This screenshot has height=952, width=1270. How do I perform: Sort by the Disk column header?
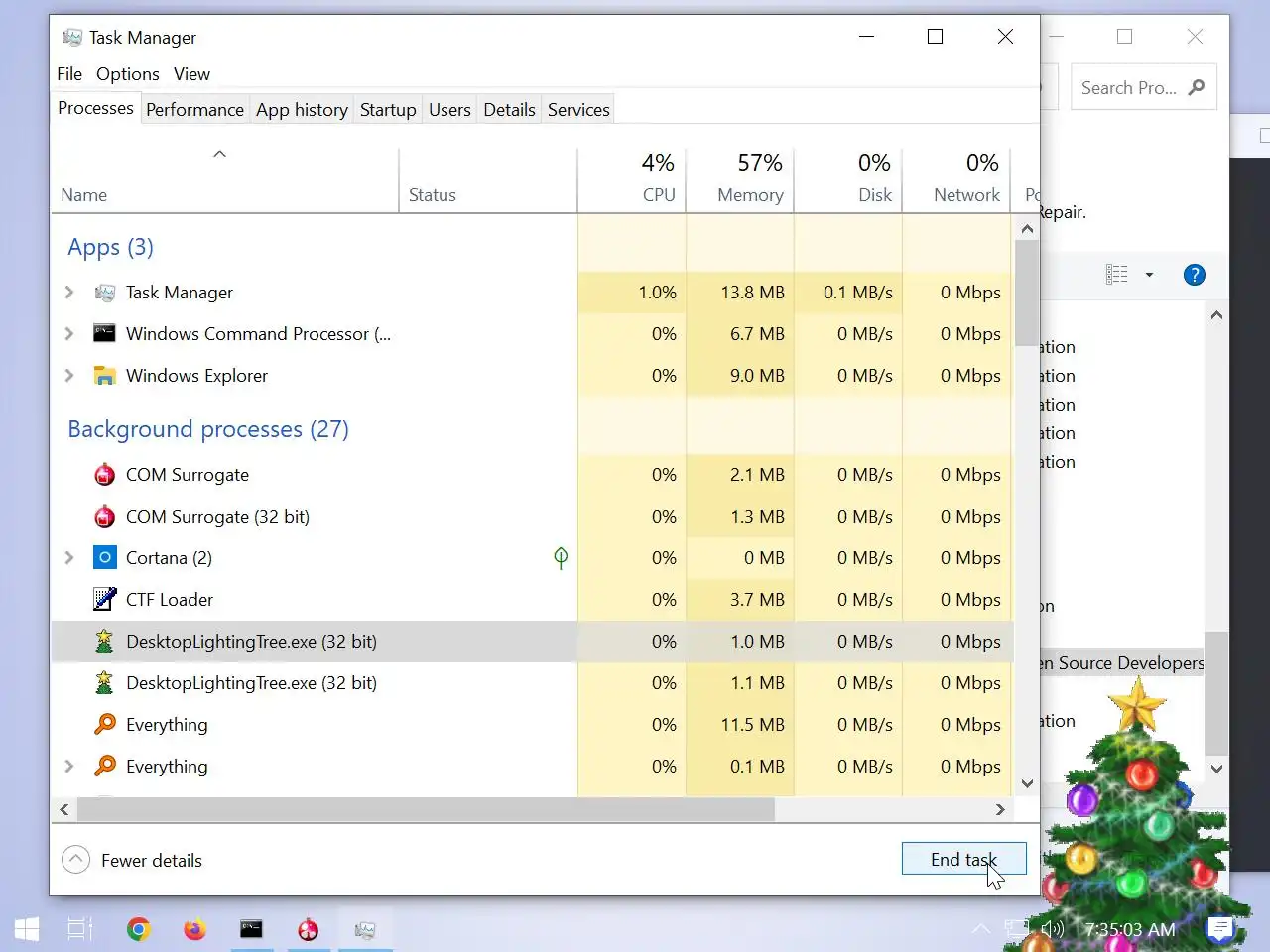[x=848, y=180]
